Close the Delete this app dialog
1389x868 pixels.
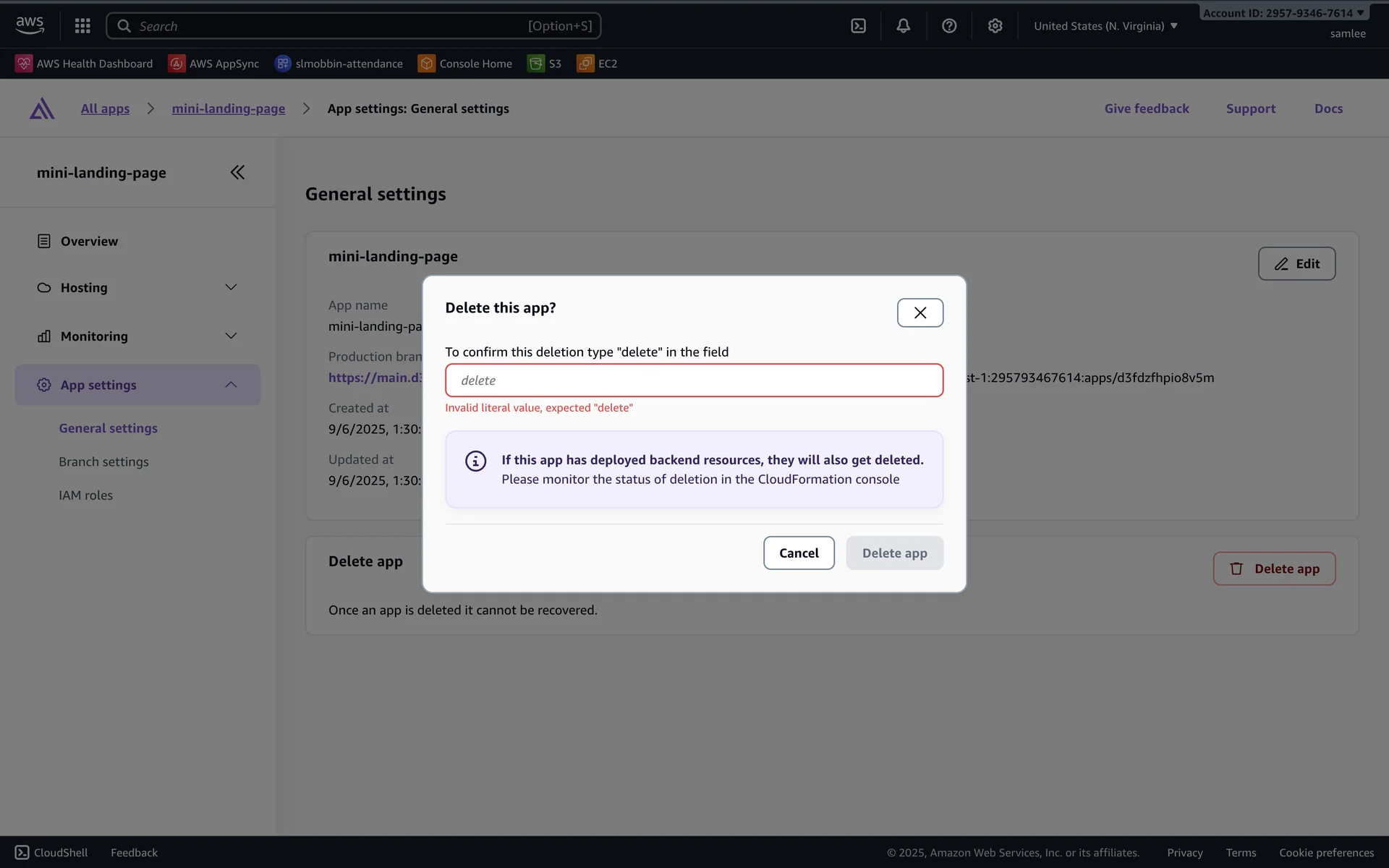click(919, 312)
